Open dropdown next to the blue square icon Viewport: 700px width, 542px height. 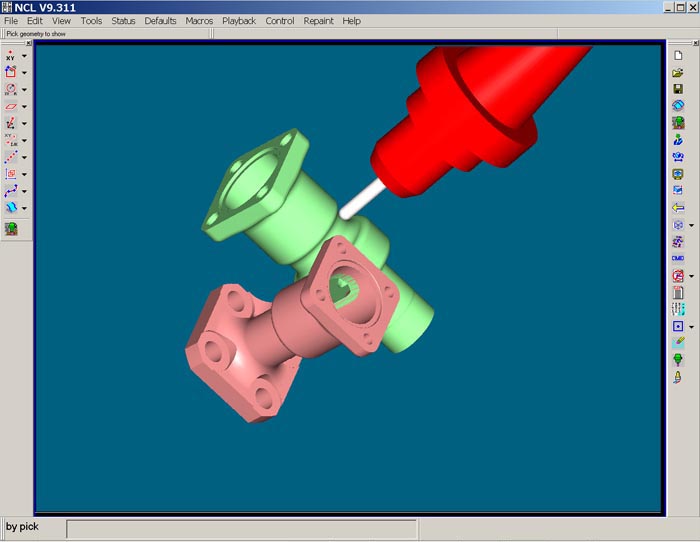691,326
